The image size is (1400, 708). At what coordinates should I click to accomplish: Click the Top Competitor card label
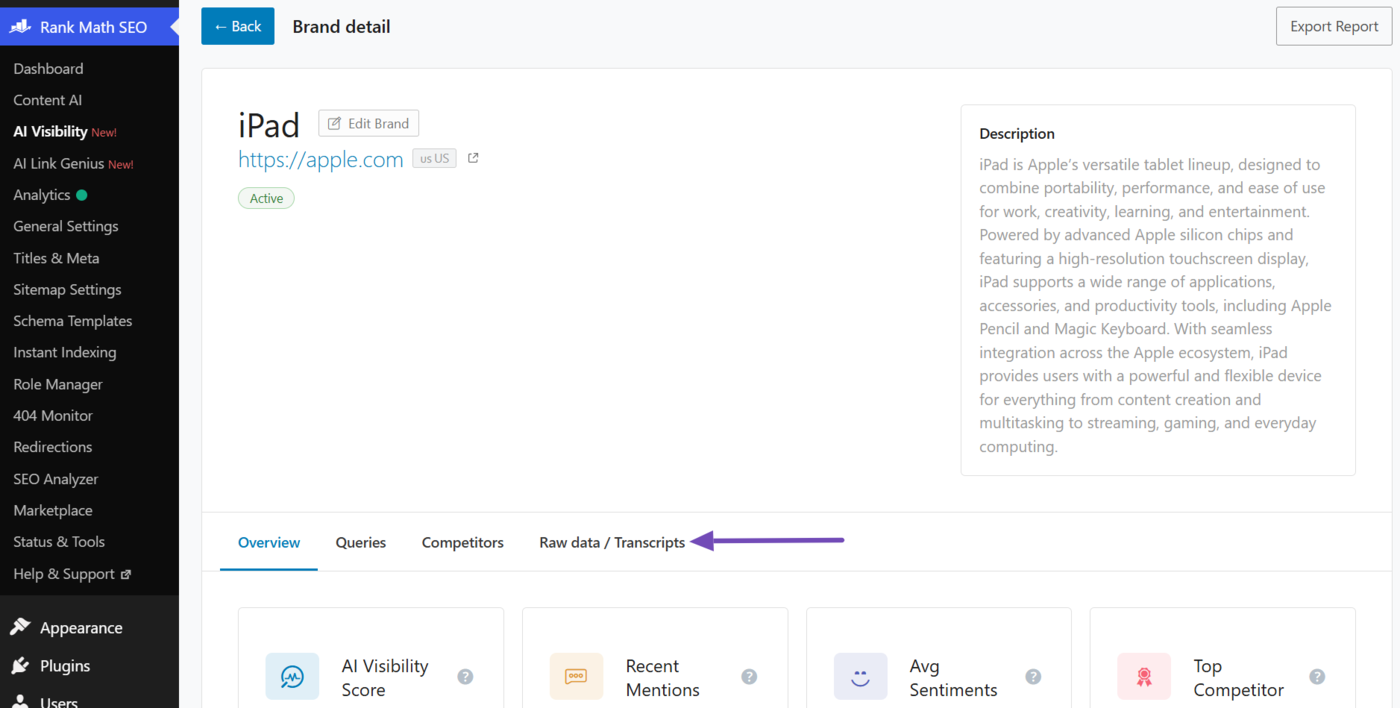click(x=1238, y=678)
